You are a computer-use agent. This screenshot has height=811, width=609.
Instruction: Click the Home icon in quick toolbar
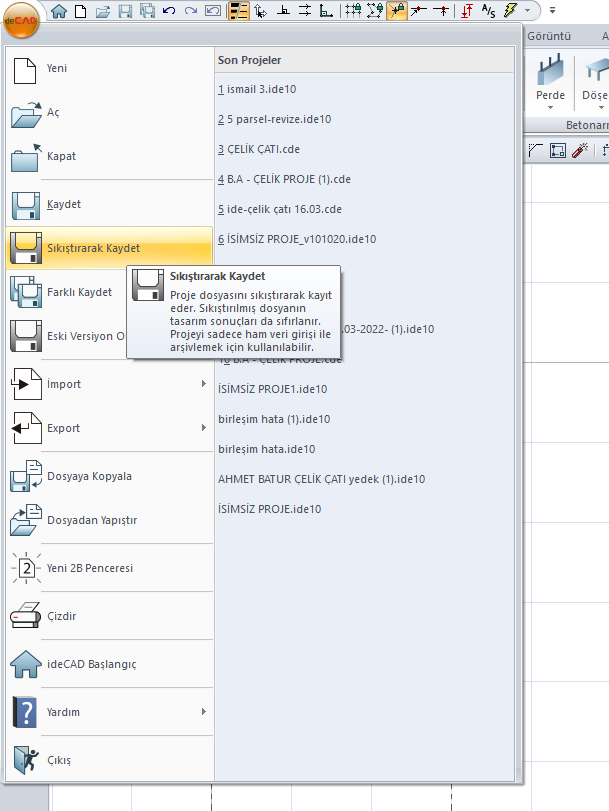click(x=58, y=11)
